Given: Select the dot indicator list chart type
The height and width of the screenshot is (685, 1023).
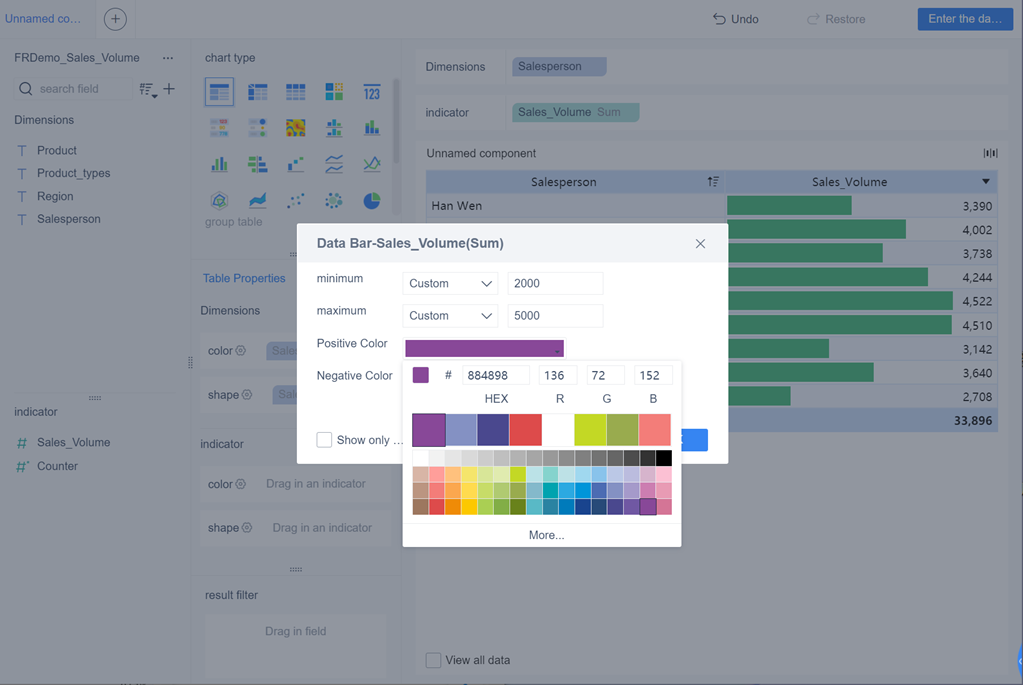Looking at the screenshot, I should pyautogui.click(x=258, y=128).
